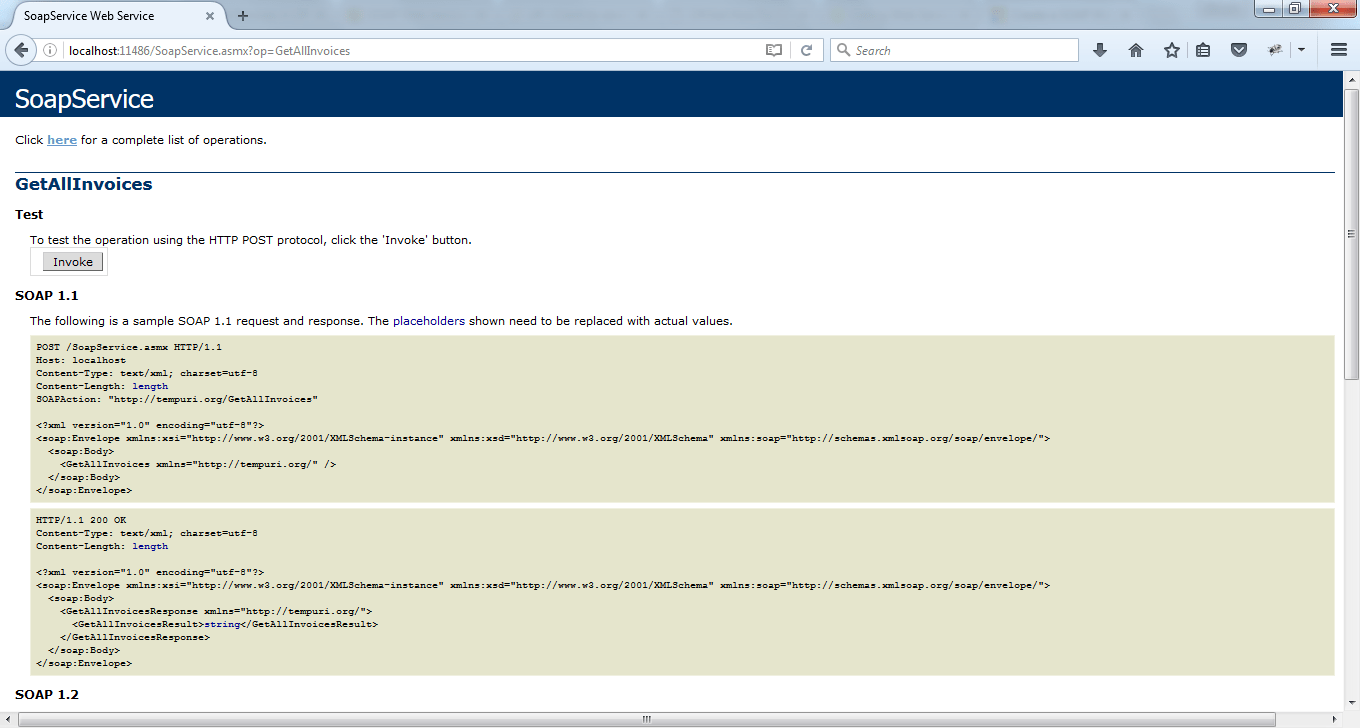Image resolution: width=1360 pixels, height=728 pixels.
Task: Open the Downloads panel
Action: (1100, 50)
